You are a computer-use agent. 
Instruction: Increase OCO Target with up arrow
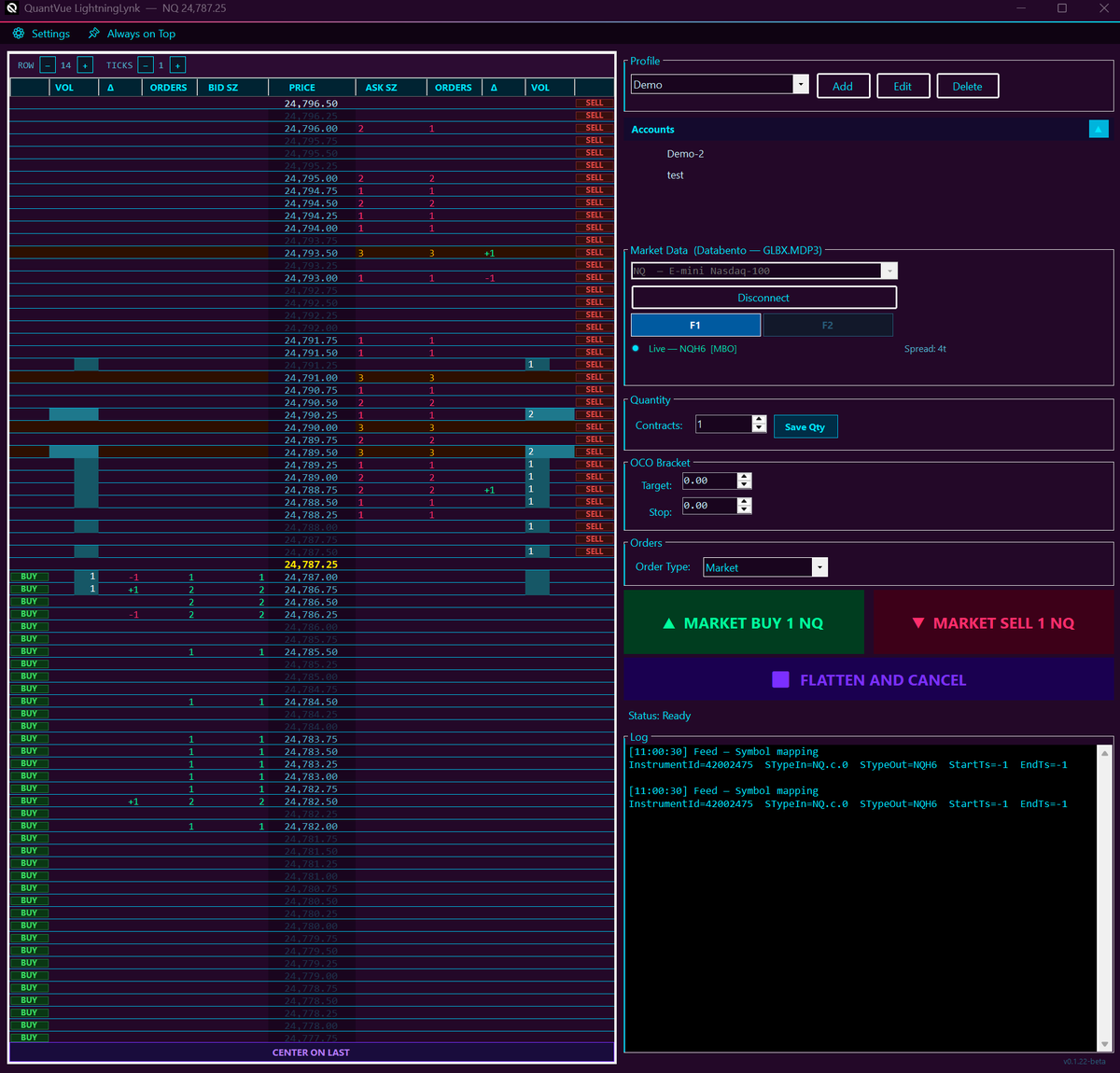tap(744, 477)
